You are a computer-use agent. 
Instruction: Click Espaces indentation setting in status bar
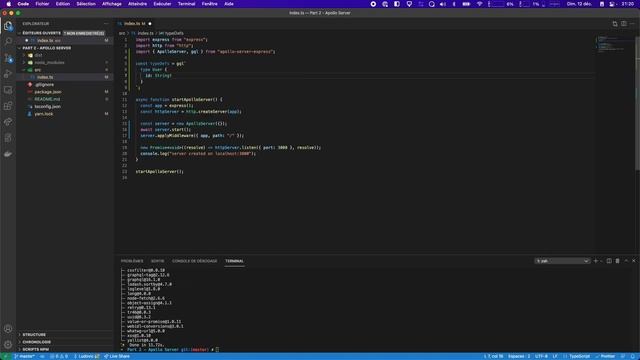point(519,356)
